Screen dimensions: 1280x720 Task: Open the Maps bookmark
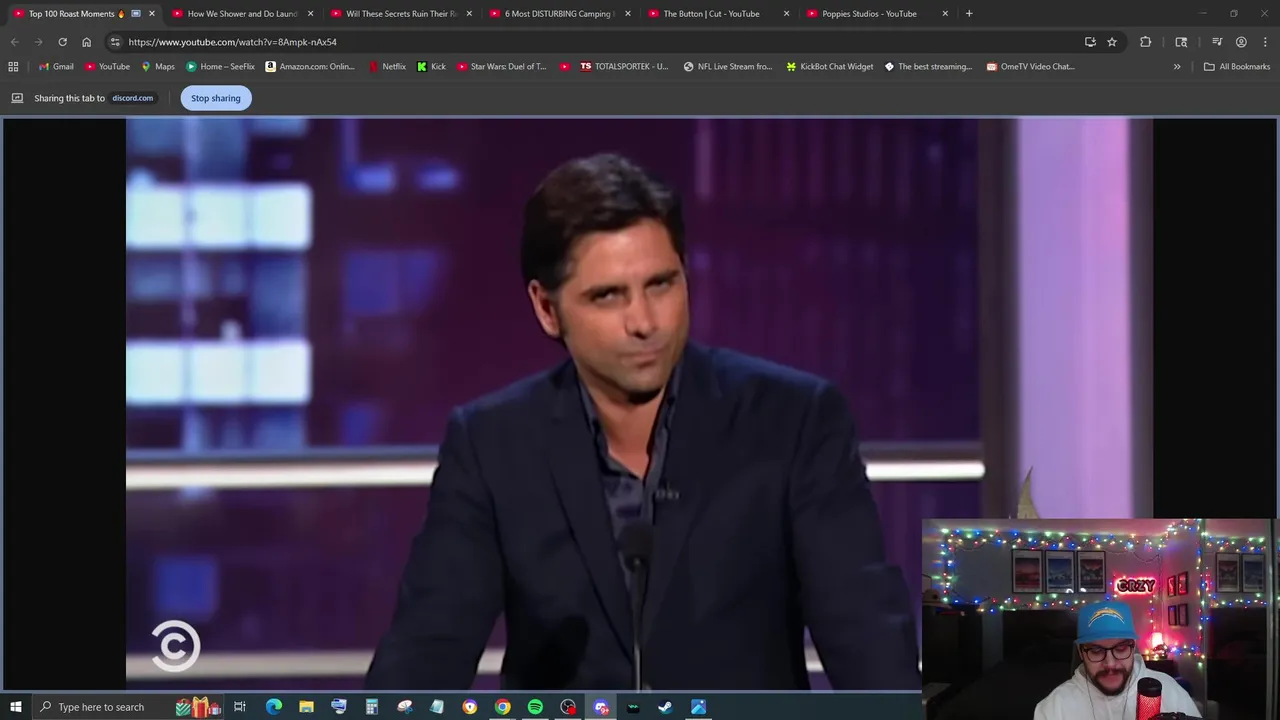158,67
